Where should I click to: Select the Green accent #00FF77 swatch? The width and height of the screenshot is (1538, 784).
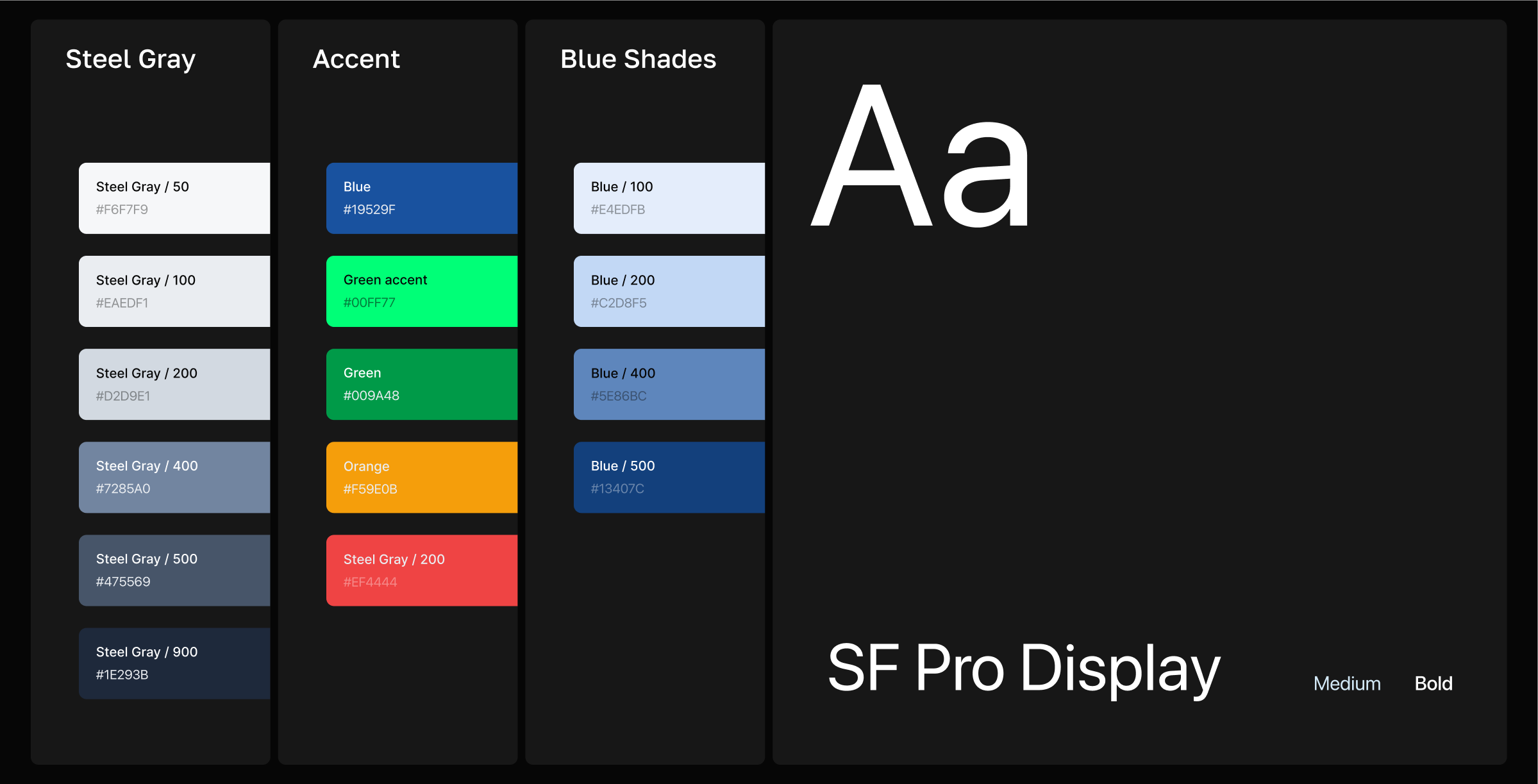(422, 291)
